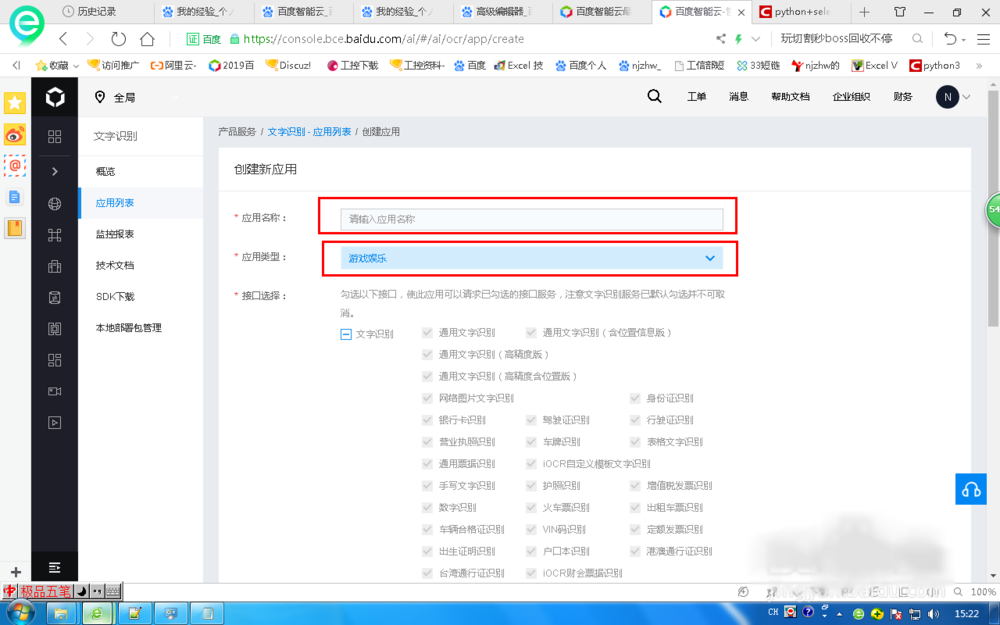Viewport: 1000px width, 625px height.
Task: Toggle 网络图片文字识别 checkbox
Action: click(427, 398)
